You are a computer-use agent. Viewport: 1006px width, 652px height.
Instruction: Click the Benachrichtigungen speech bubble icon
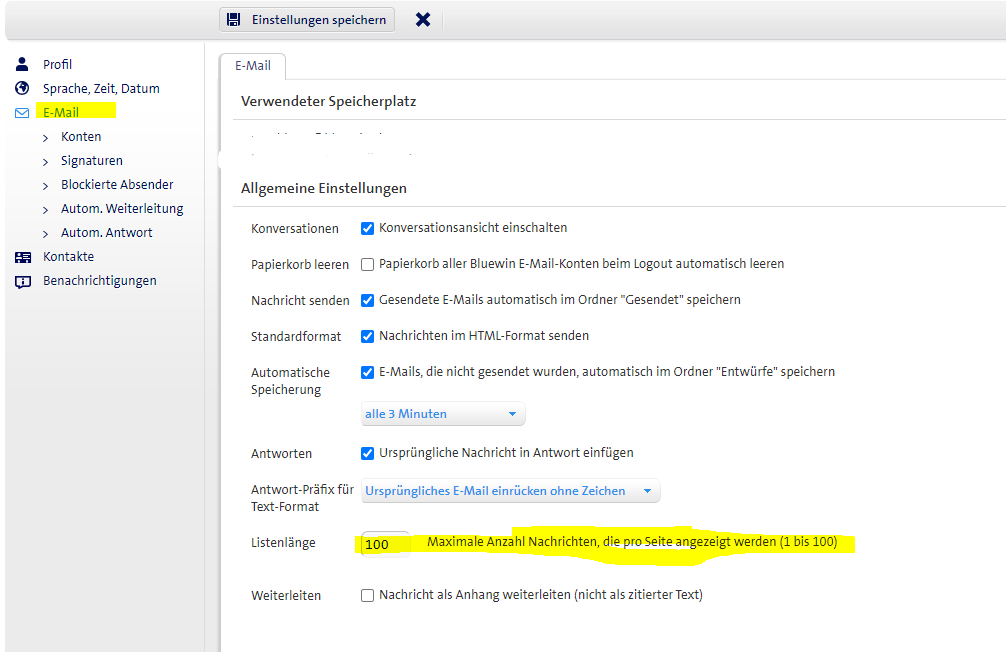click(22, 281)
